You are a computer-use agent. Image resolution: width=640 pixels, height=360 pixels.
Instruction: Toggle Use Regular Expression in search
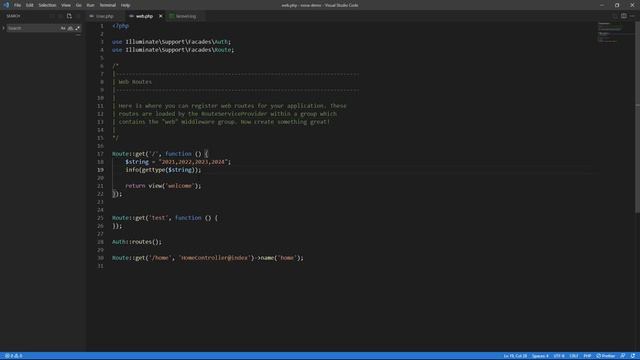[77, 28]
